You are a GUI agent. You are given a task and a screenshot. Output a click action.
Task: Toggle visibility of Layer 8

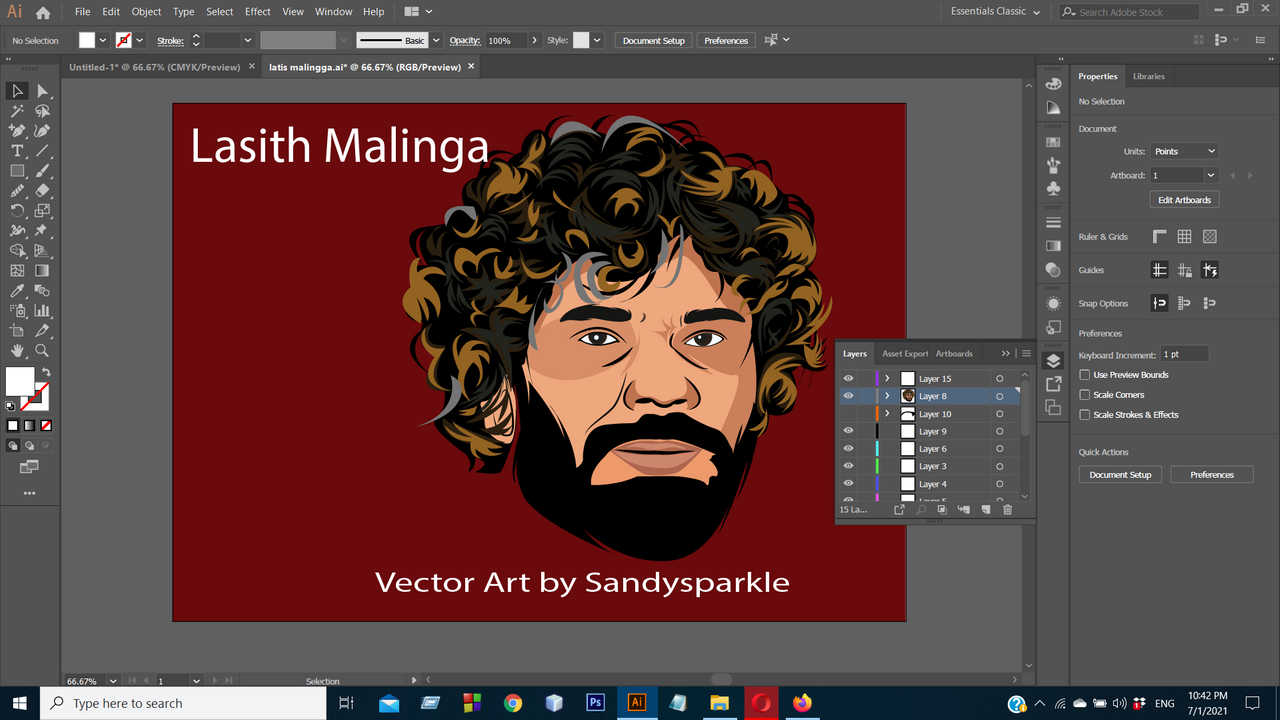click(848, 396)
